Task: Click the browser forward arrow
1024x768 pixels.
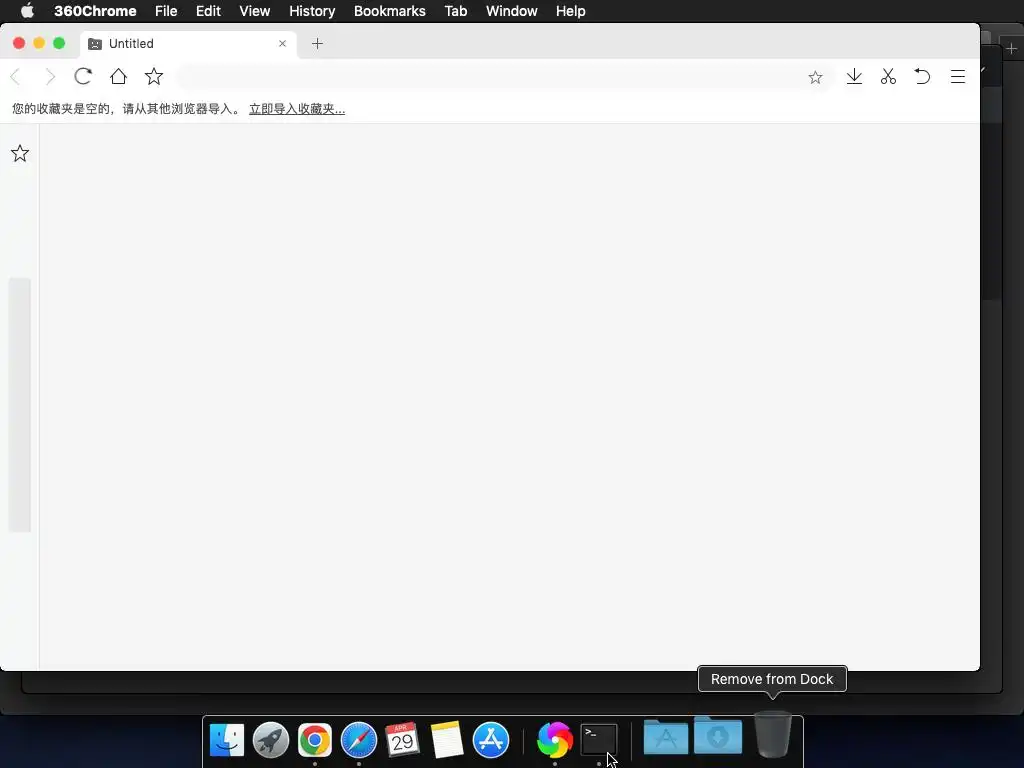Action: [x=50, y=77]
